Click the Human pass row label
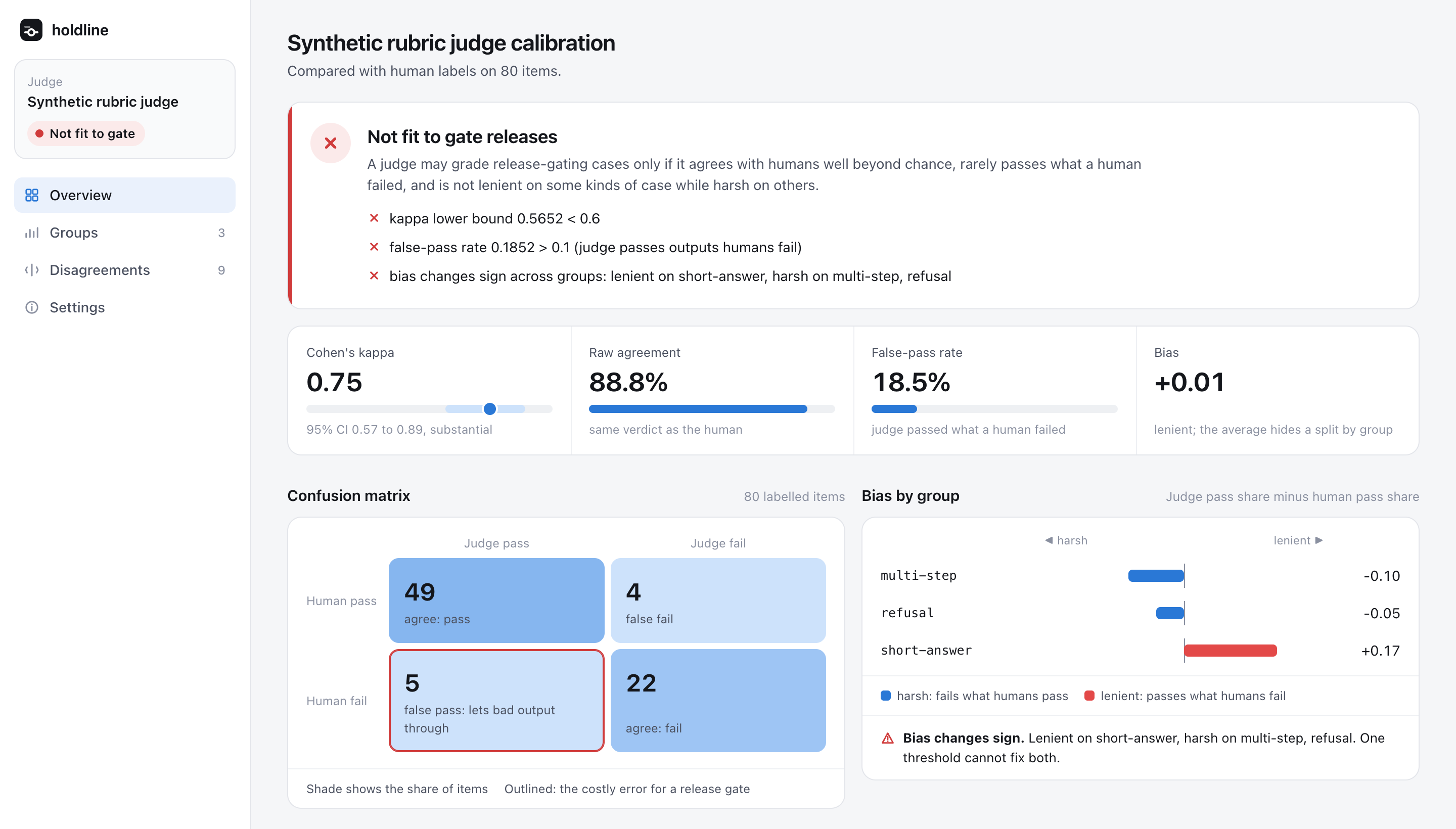This screenshot has height=829, width=1456. [x=341, y=601]
